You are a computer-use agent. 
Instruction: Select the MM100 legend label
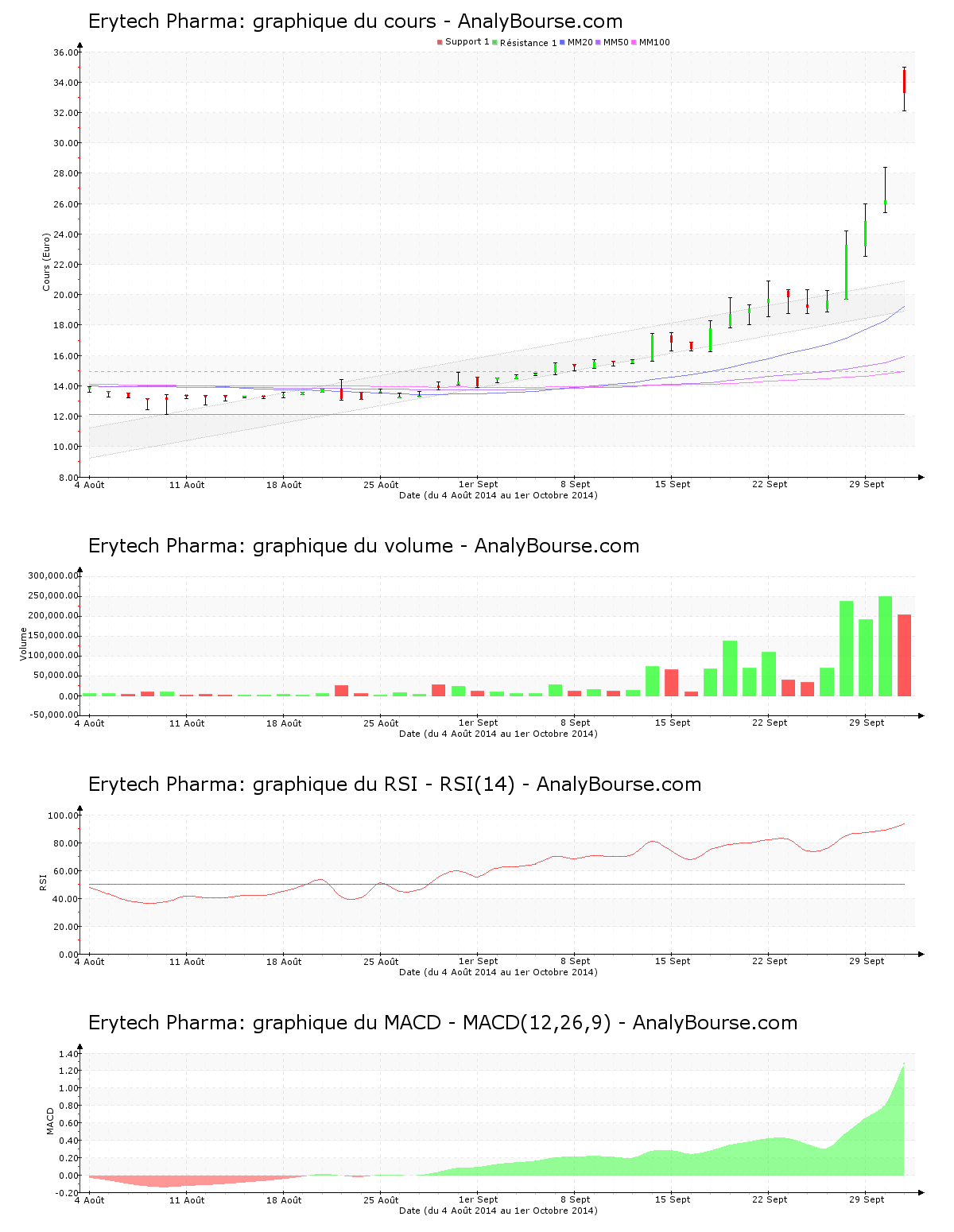[x=654, y=42]
